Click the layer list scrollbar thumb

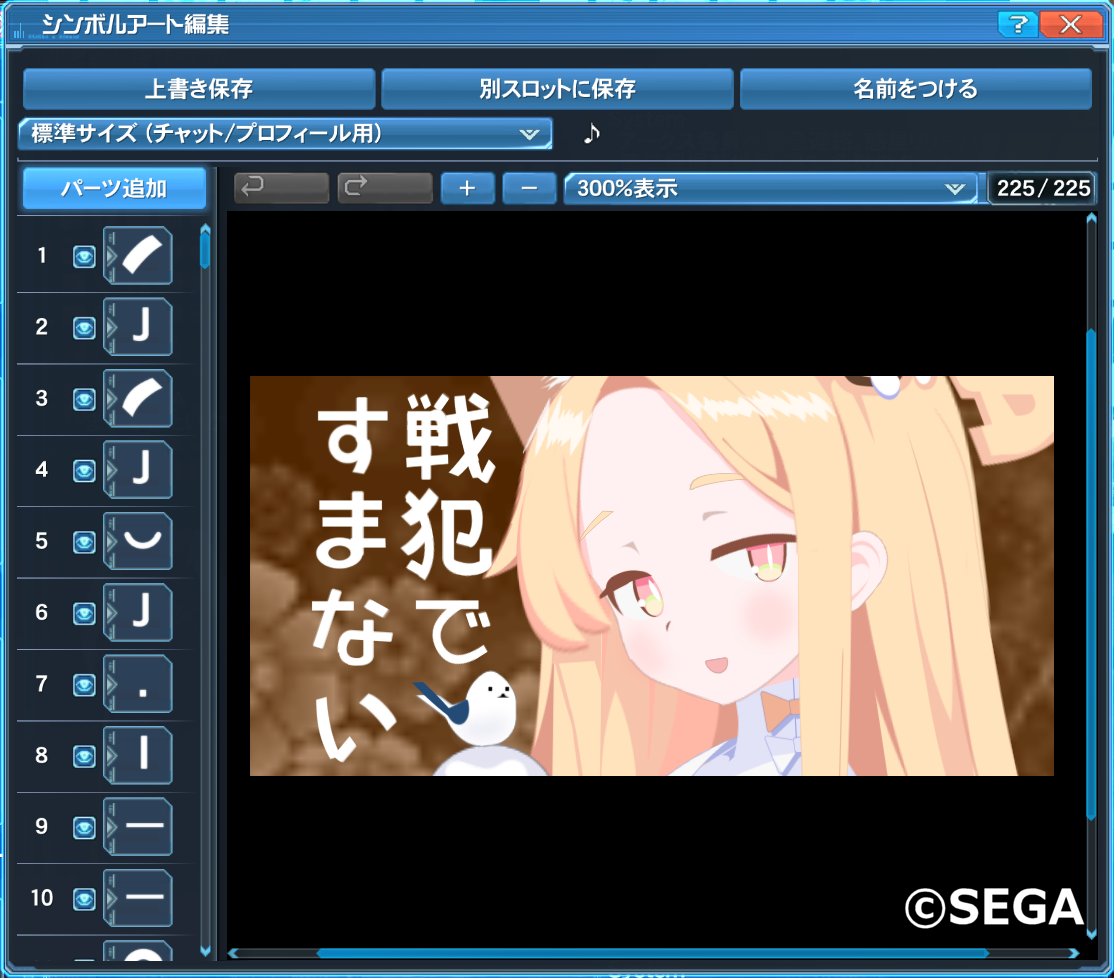tap(205, 251)
